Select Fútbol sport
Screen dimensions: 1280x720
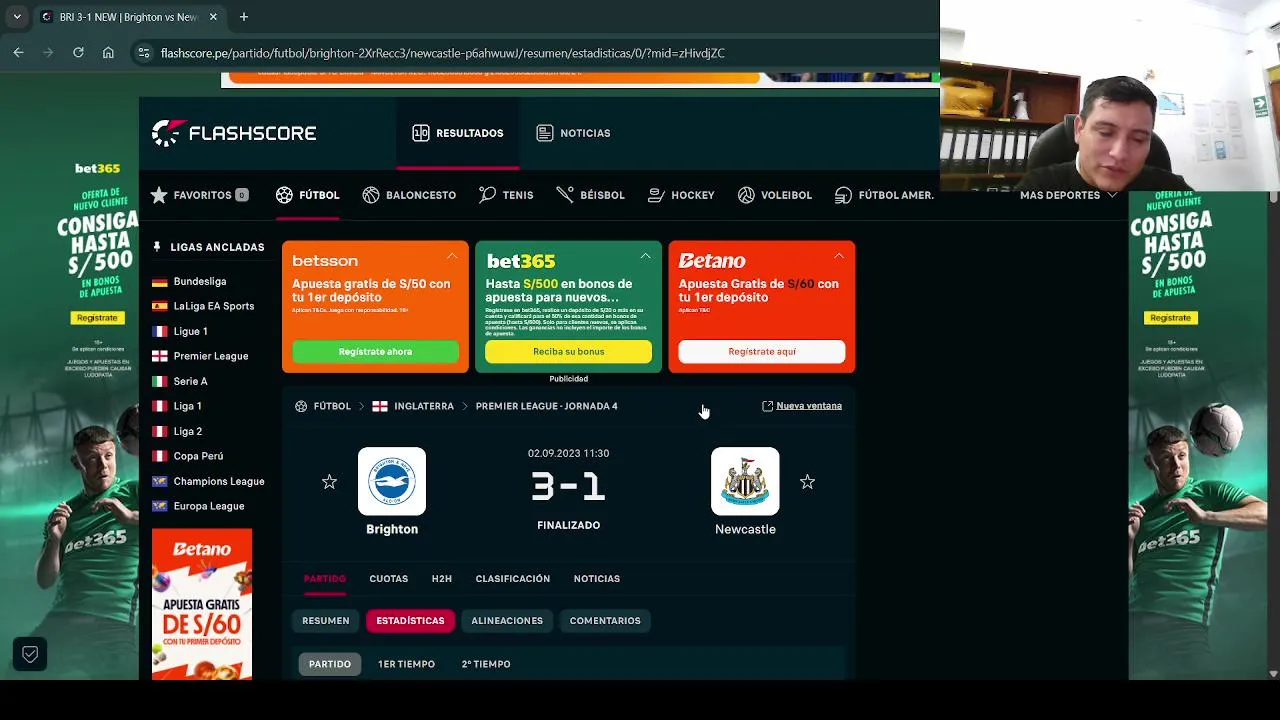pyautogui.click(x=308, y=195)
